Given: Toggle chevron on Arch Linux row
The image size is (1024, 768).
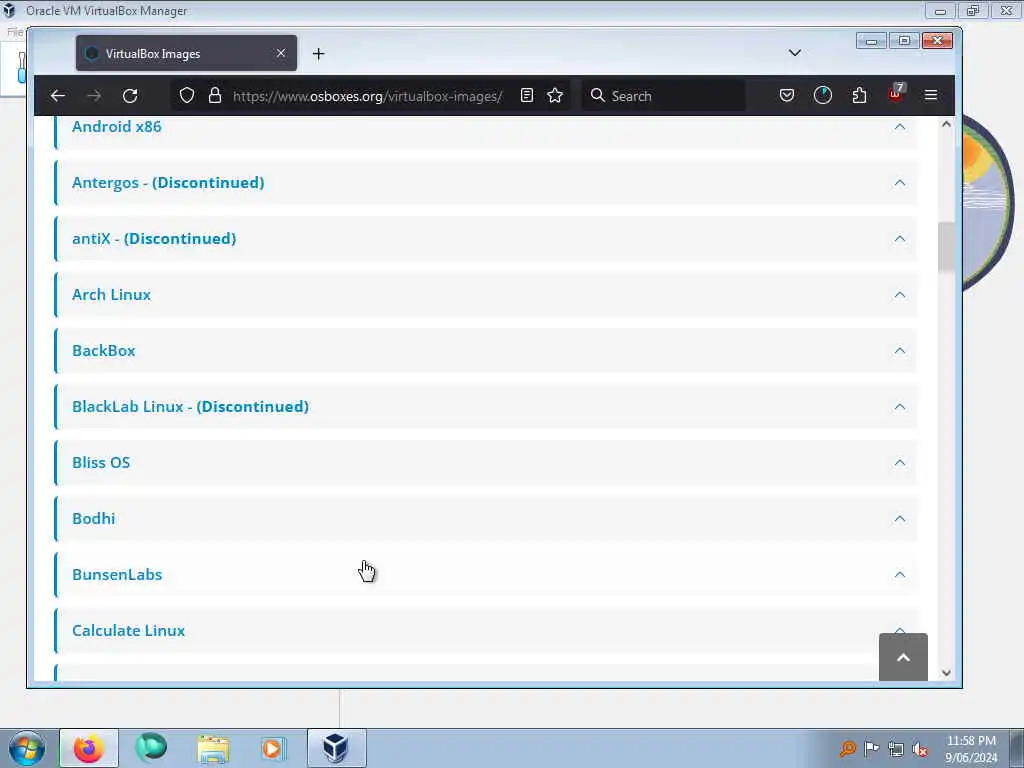Looking at the screenshot, I should click(900, 295).
